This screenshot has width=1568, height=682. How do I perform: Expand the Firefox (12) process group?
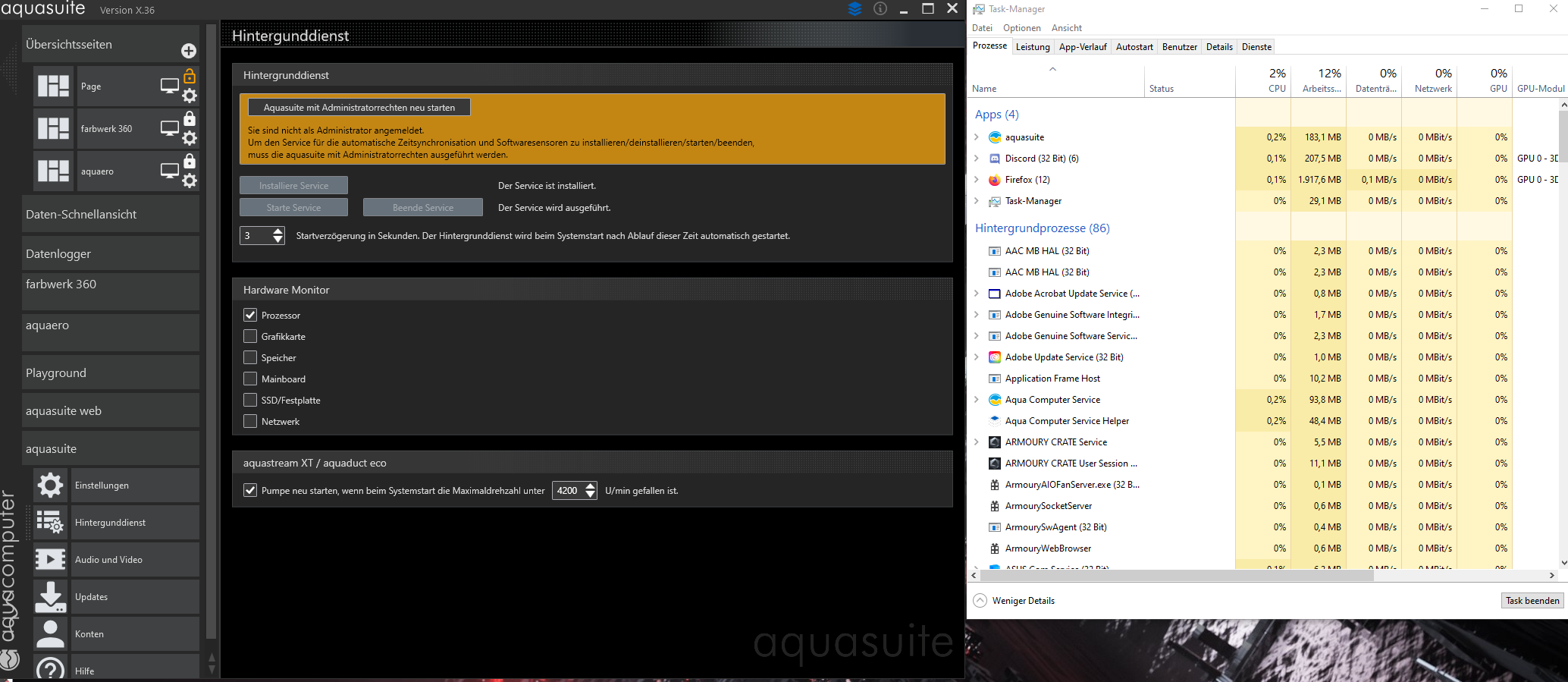[977, 180]
